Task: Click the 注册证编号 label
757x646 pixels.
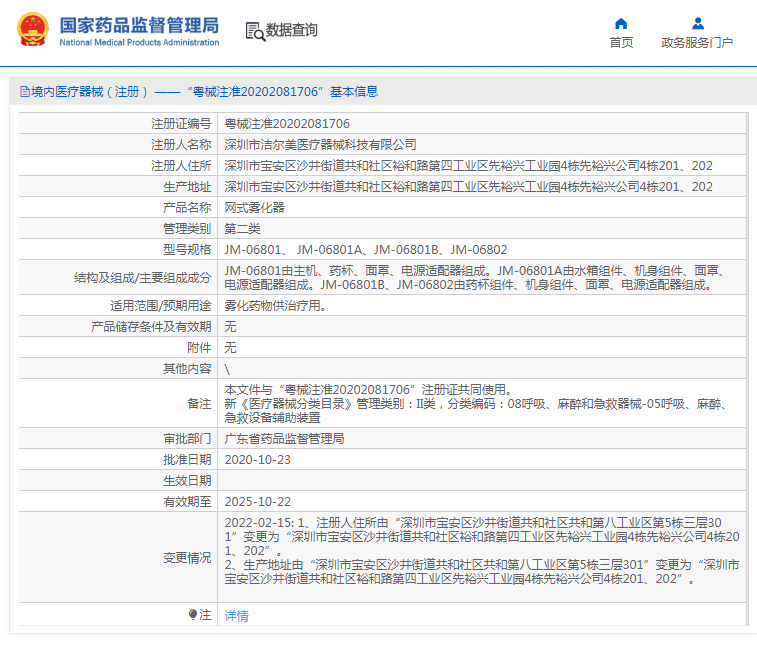Action: [x=181, y=124]
